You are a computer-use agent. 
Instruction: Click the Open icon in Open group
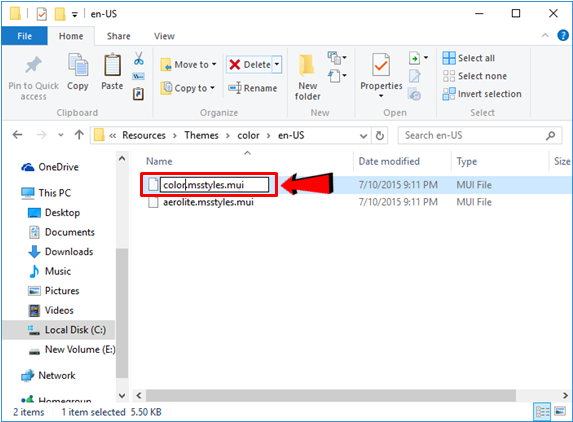coord(414,58)
